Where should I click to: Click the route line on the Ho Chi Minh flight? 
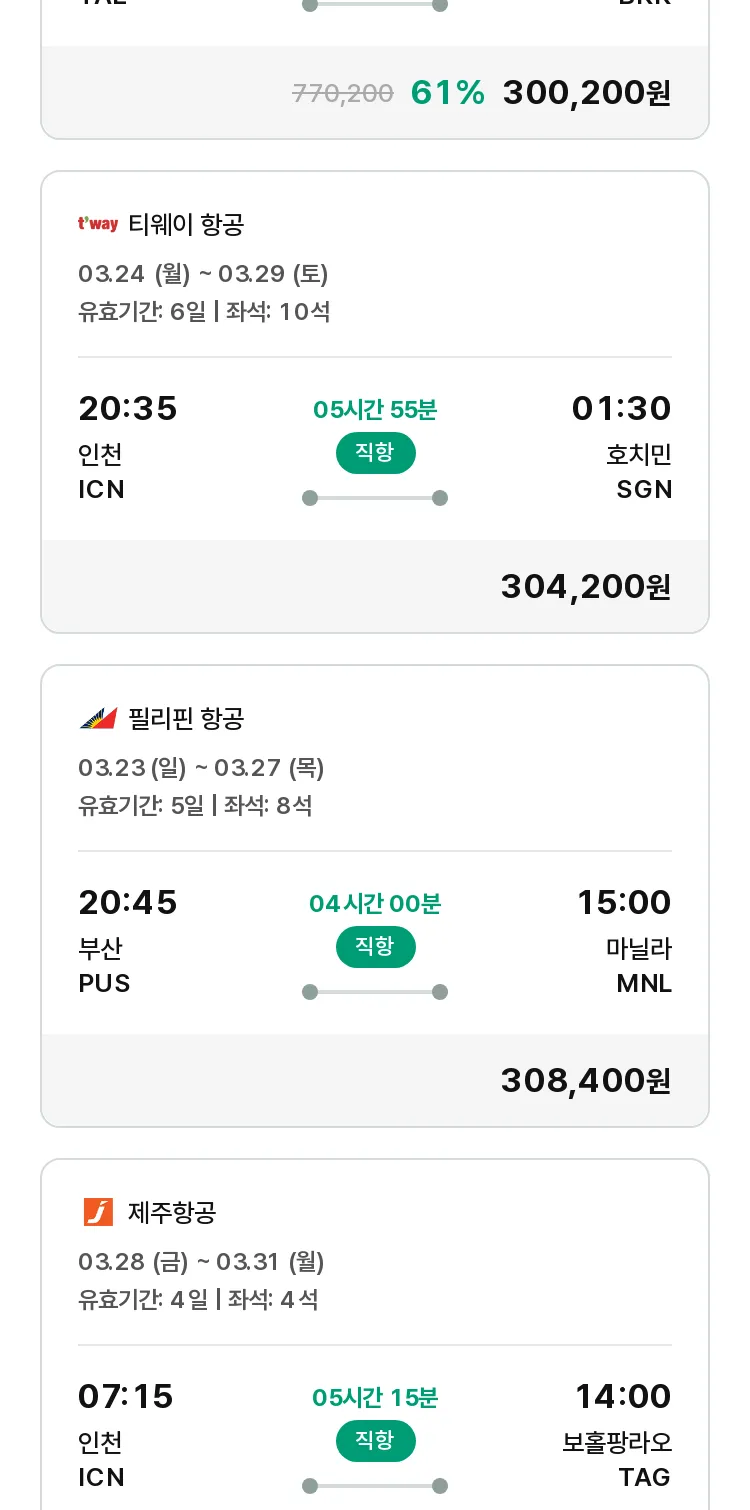coord(375,498)
